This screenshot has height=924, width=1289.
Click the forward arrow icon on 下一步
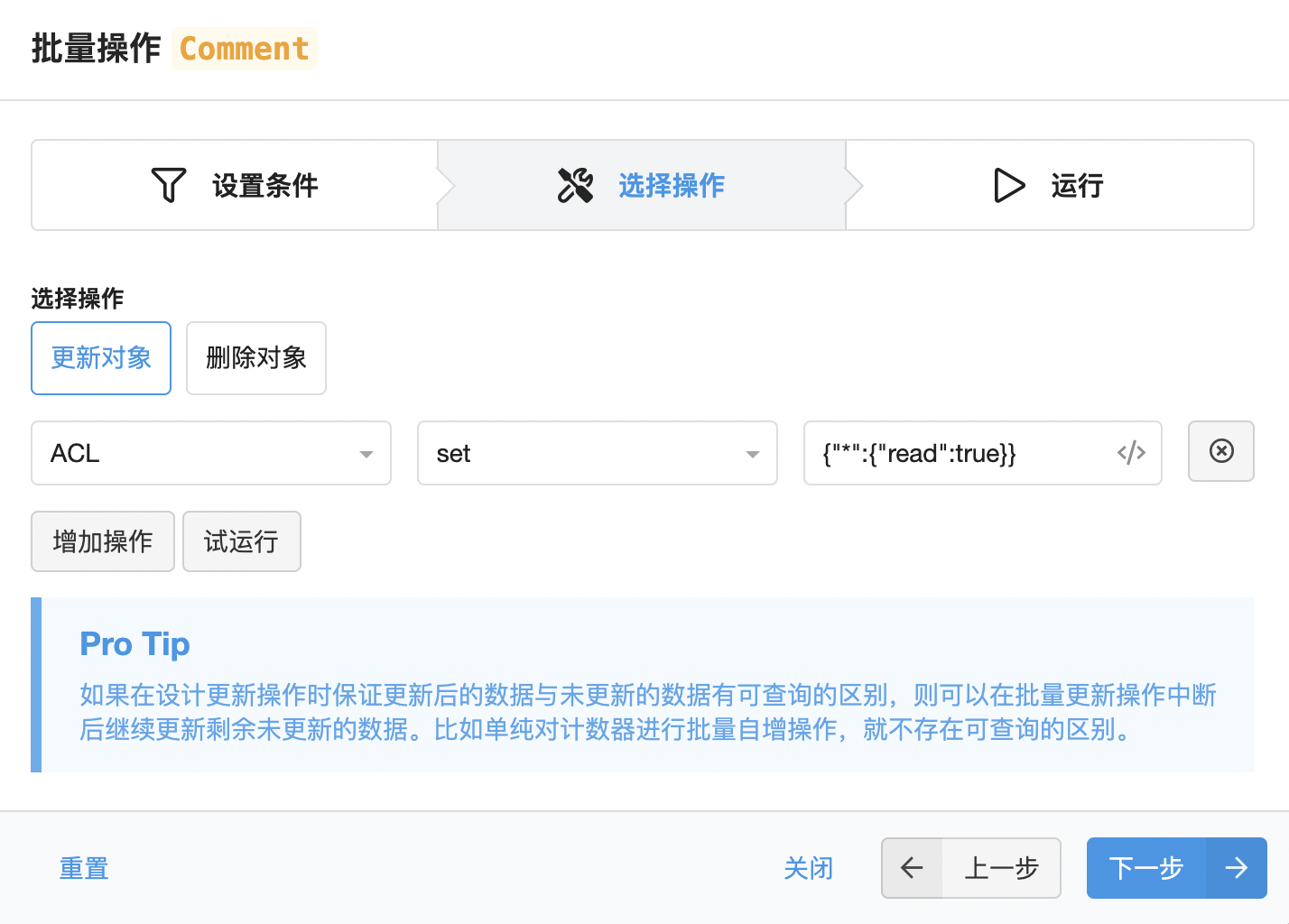coord(1236,868)
